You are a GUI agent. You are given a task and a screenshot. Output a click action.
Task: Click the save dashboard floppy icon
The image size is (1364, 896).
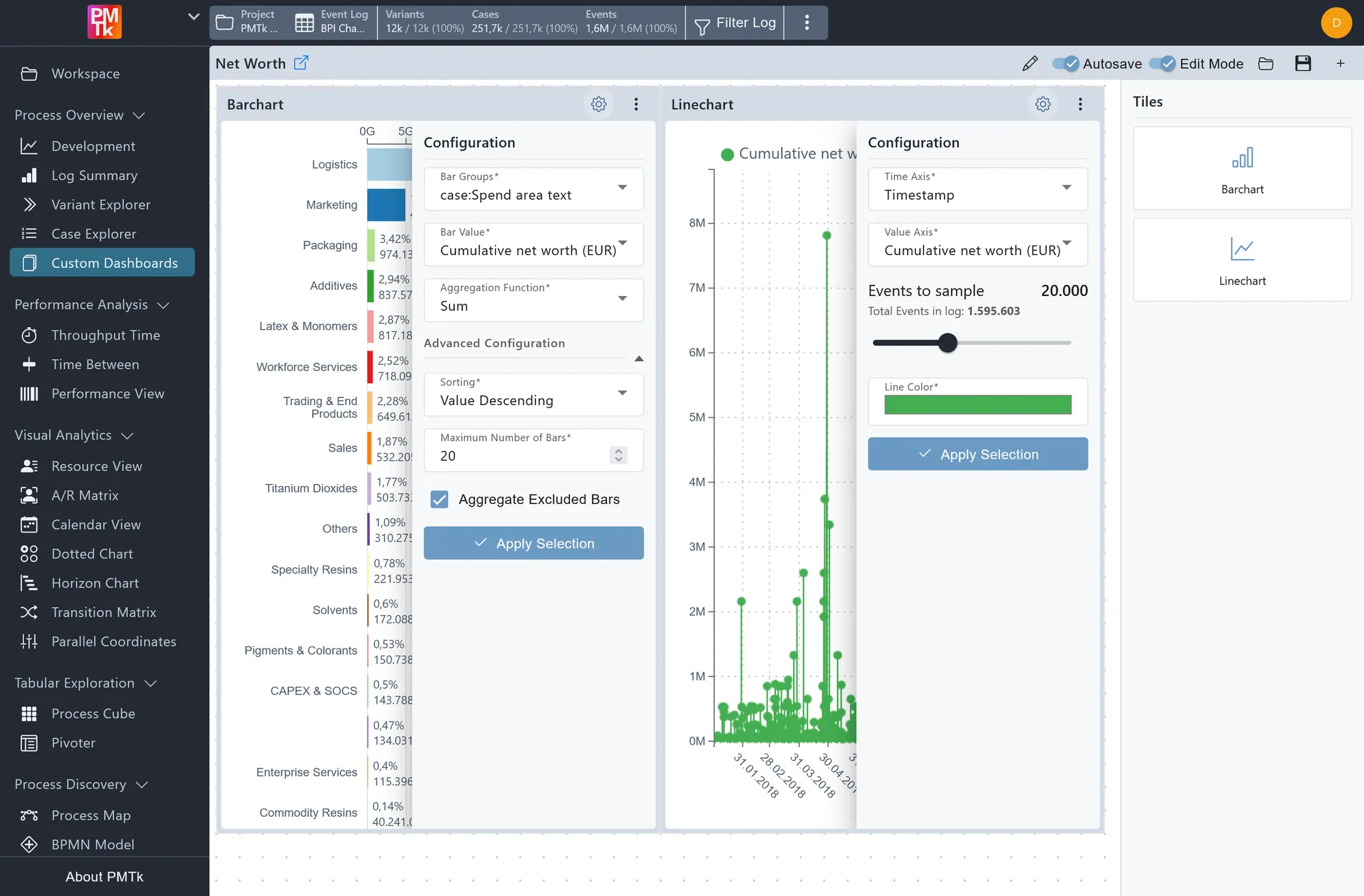1303,63
